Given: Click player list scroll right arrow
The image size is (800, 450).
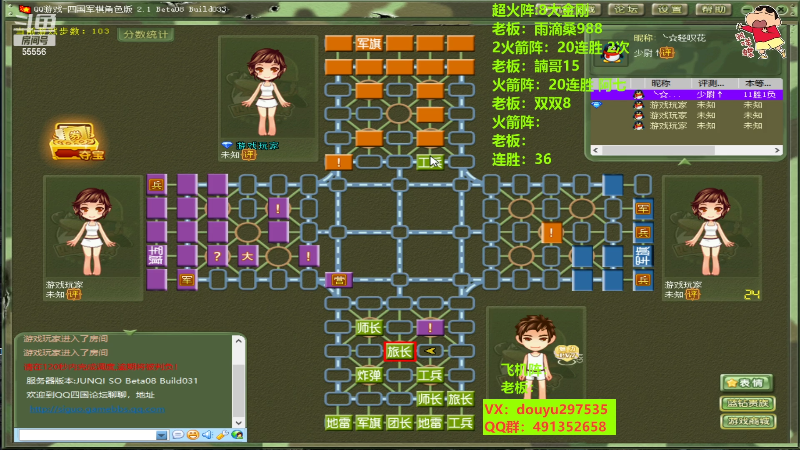Looking at the screenshot, I should (777, 150).
